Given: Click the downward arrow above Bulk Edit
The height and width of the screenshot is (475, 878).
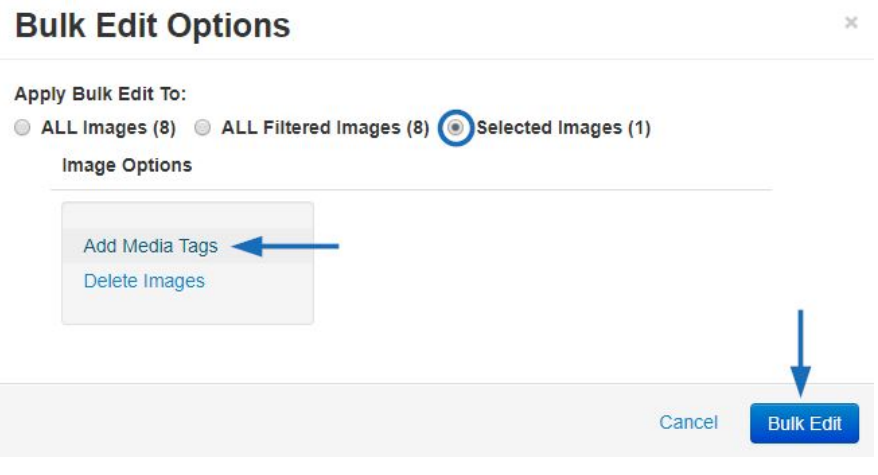Looking at the screenshot, I should point(801,353).
